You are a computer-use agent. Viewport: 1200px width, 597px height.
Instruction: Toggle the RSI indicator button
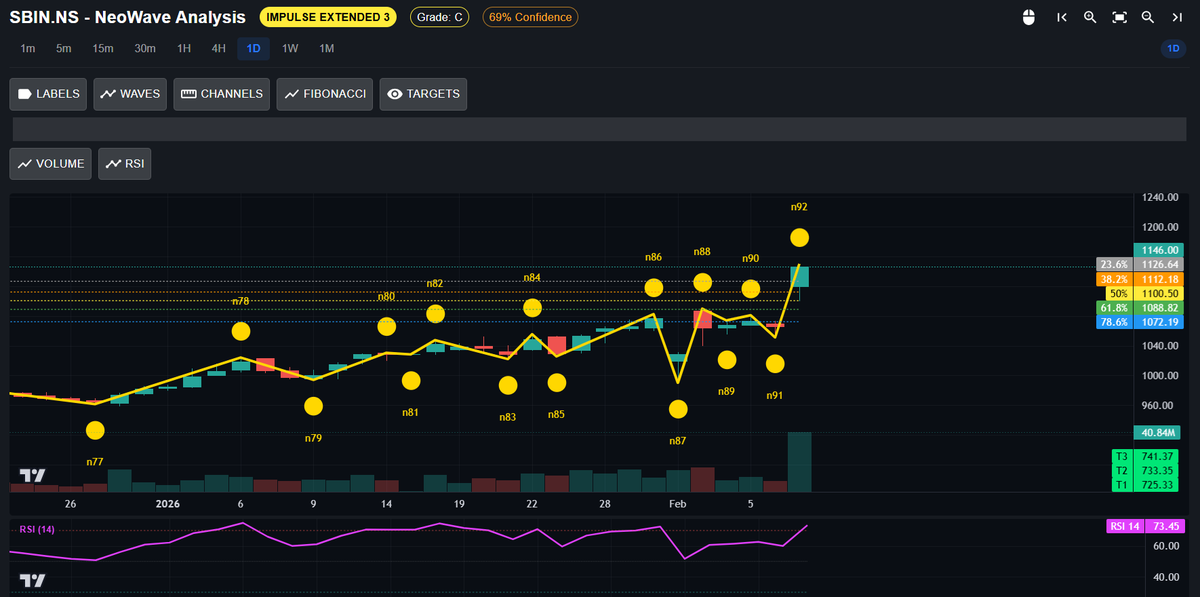click(x=125, y=164)
